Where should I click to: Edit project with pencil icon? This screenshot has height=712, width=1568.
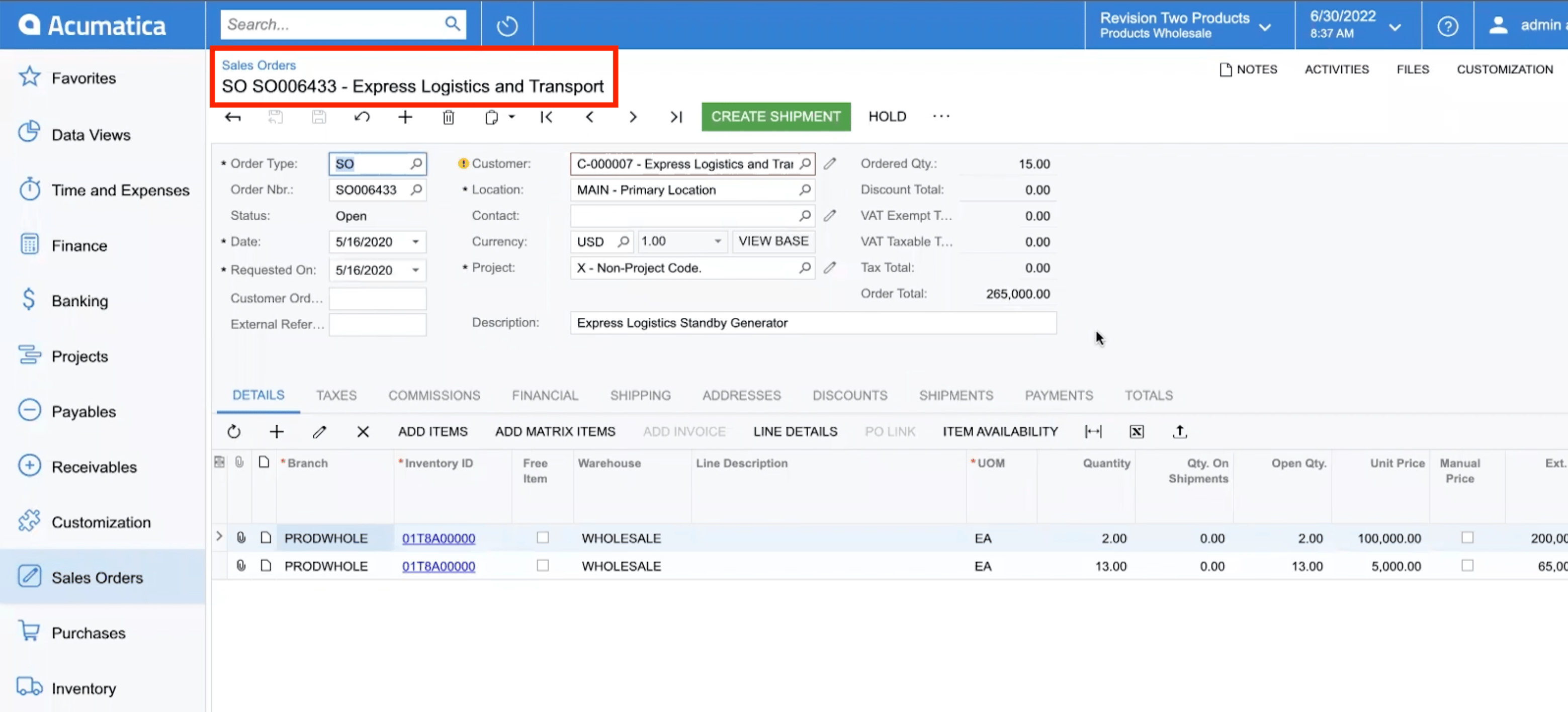[829, 268]
